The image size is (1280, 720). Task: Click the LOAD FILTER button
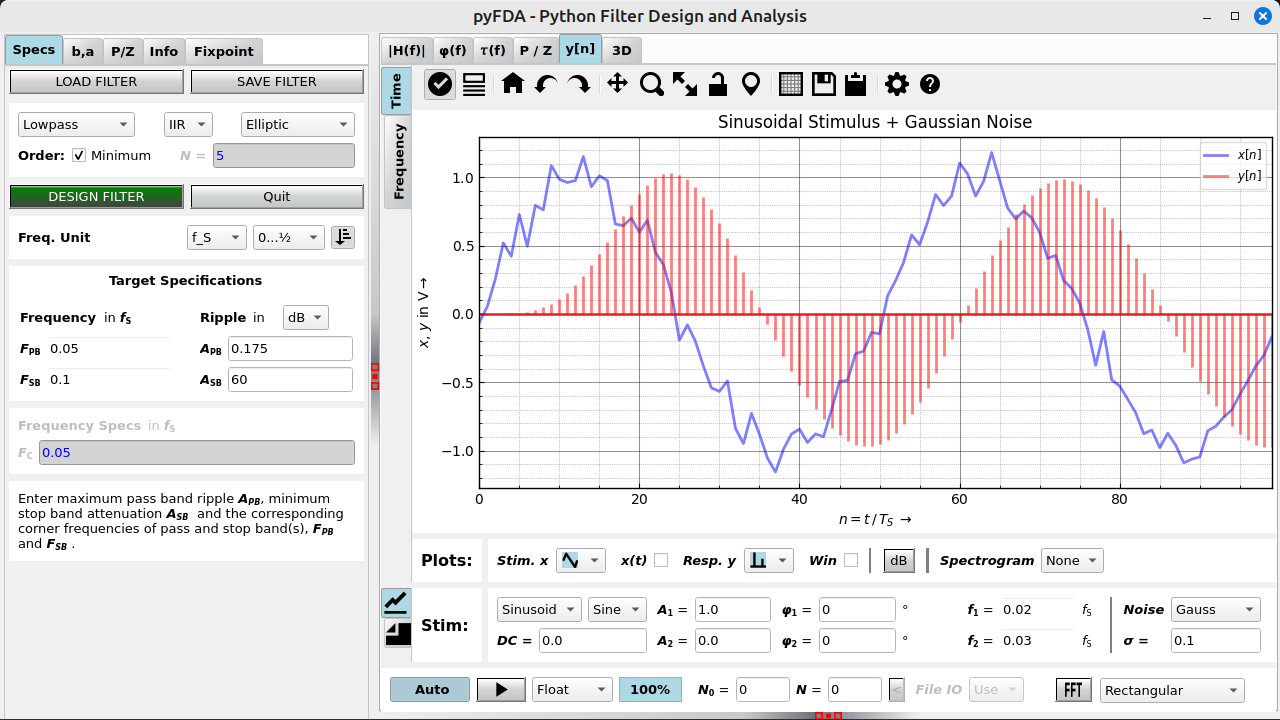click(x=97, y=82)
